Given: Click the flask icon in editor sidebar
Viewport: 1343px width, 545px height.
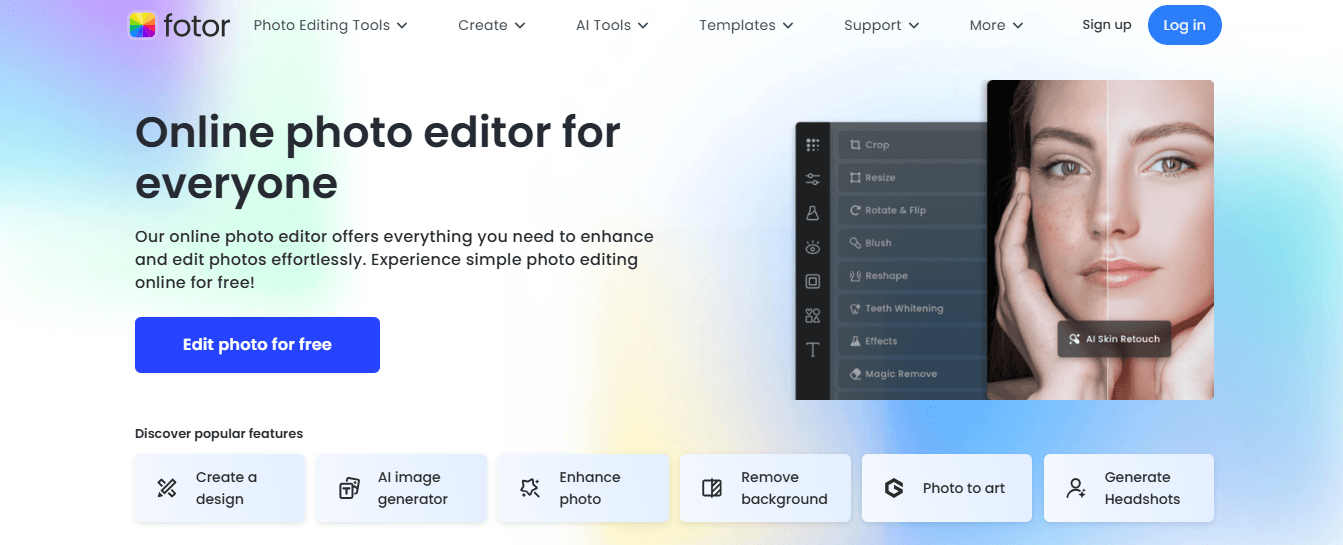Looking at the screenshot, I should [813, 213].
